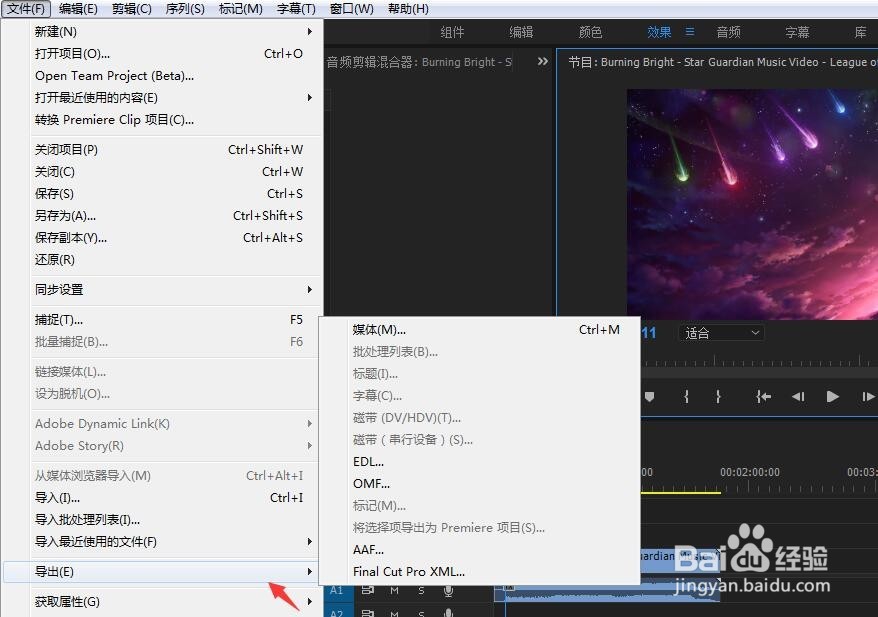The image size is (878, 617).
Task: Open the 标记(M) menu
Action: click(240, 9)
